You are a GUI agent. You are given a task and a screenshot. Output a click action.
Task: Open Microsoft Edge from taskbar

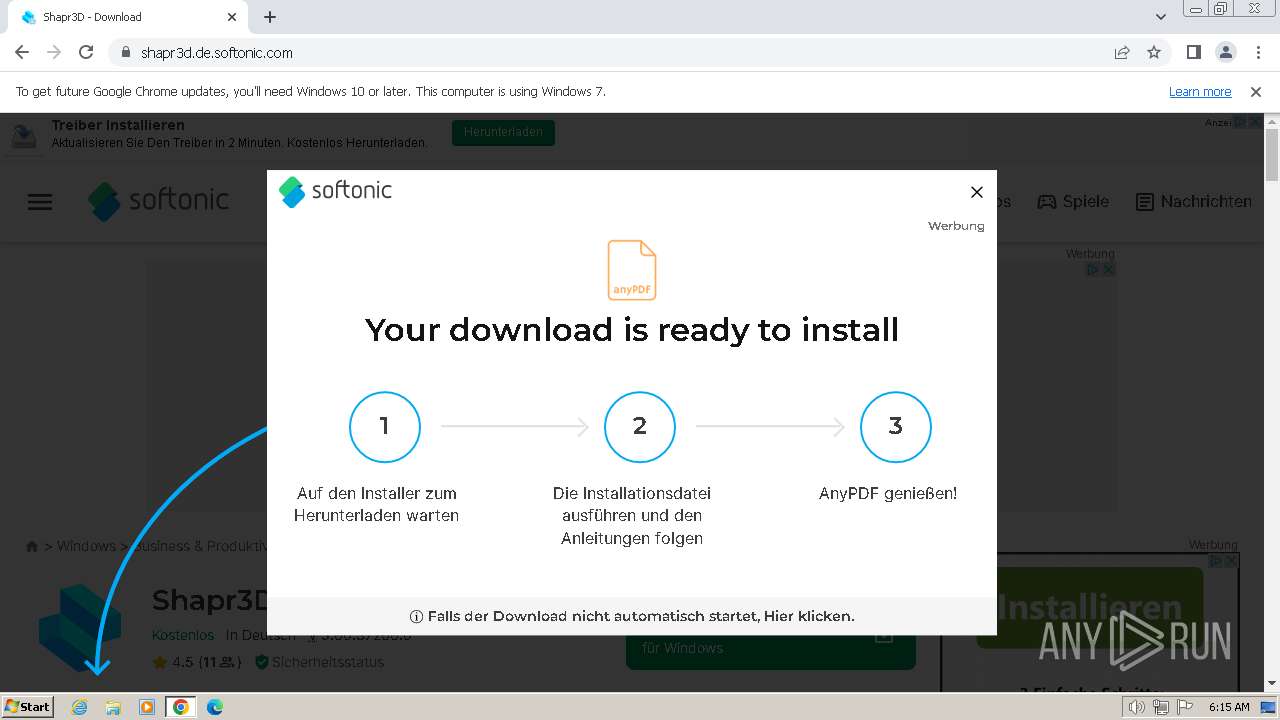[215, 707]
